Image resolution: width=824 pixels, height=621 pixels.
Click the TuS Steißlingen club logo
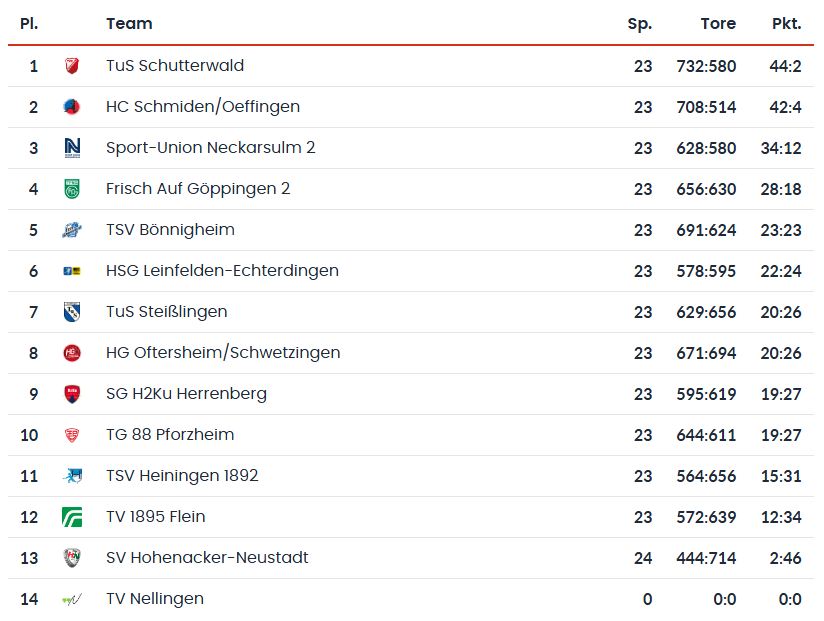coord(72,312)
